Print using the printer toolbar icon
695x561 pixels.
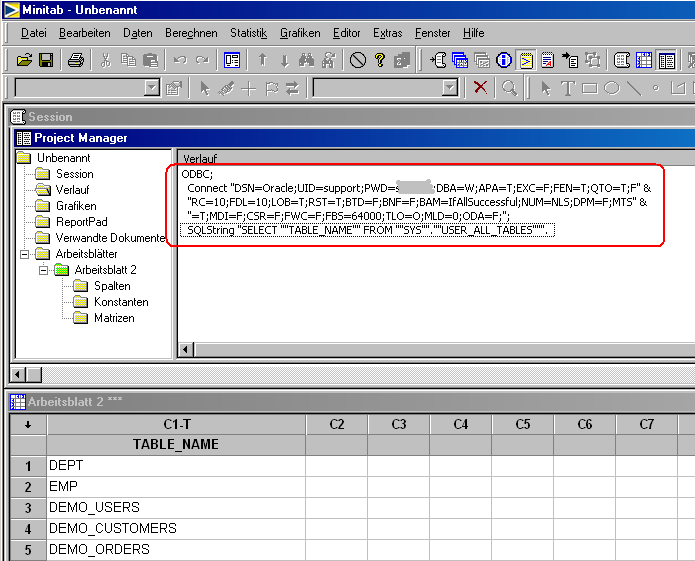[x=76, y=60]
